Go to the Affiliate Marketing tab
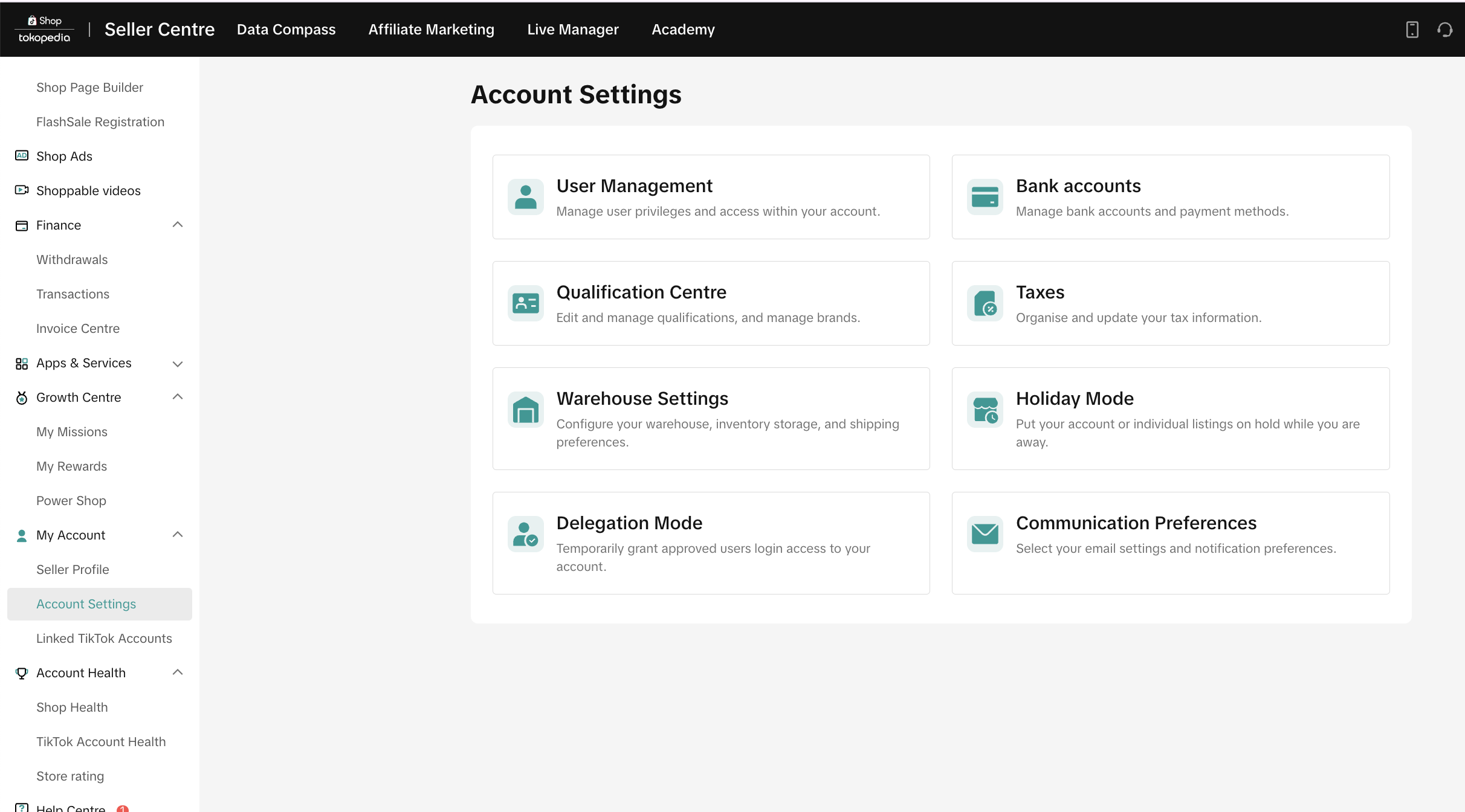 [x=431, y=30]
